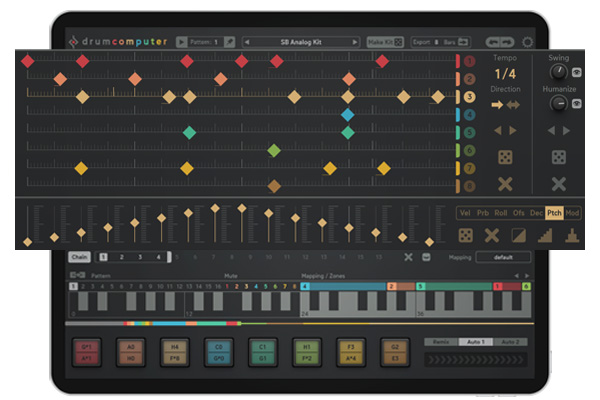Reset lane values with X icon
The image size is (600, 400).
coord(492,235)
